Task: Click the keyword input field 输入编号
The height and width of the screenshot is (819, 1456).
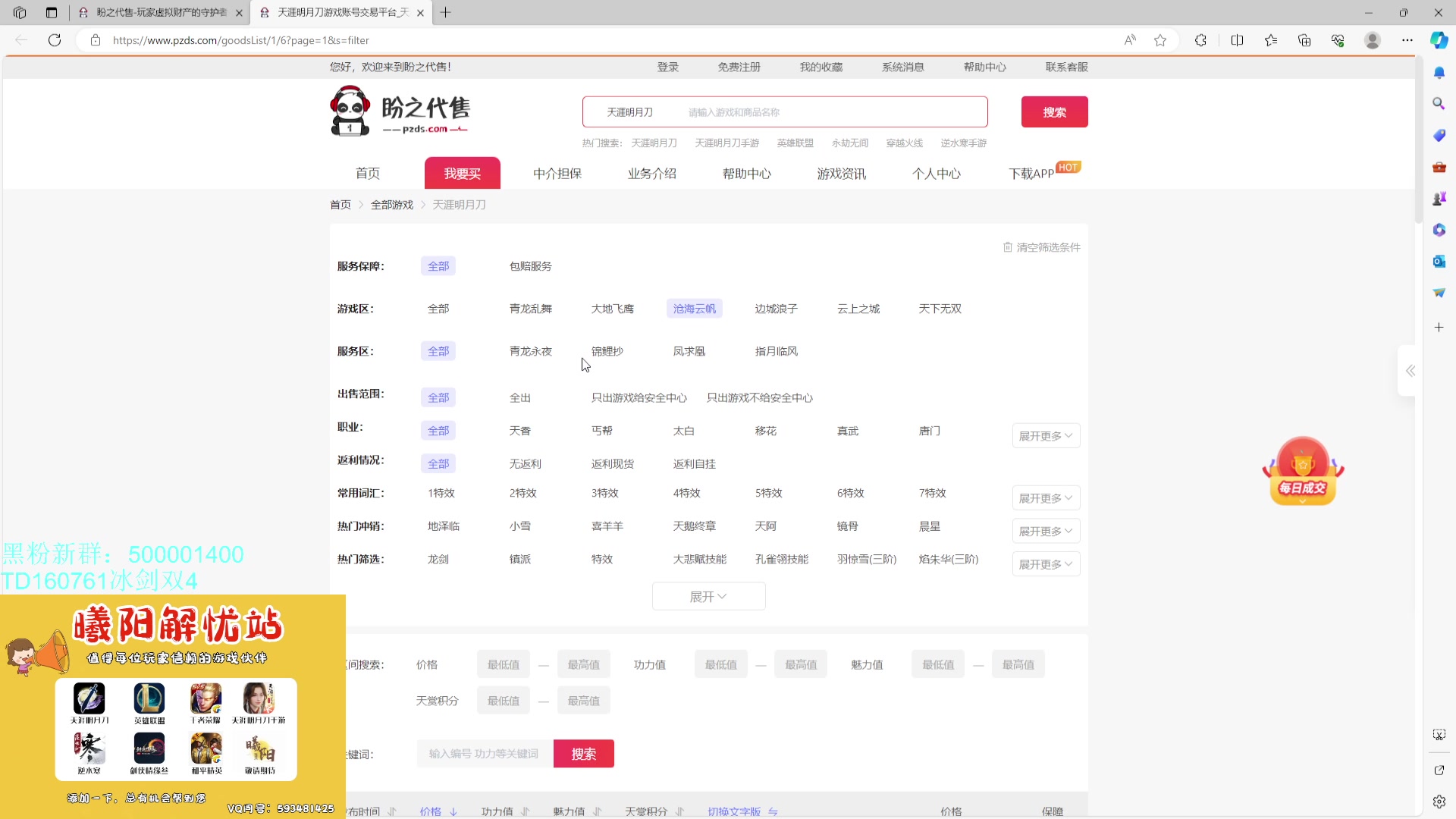Action: [x=484, y=753]
